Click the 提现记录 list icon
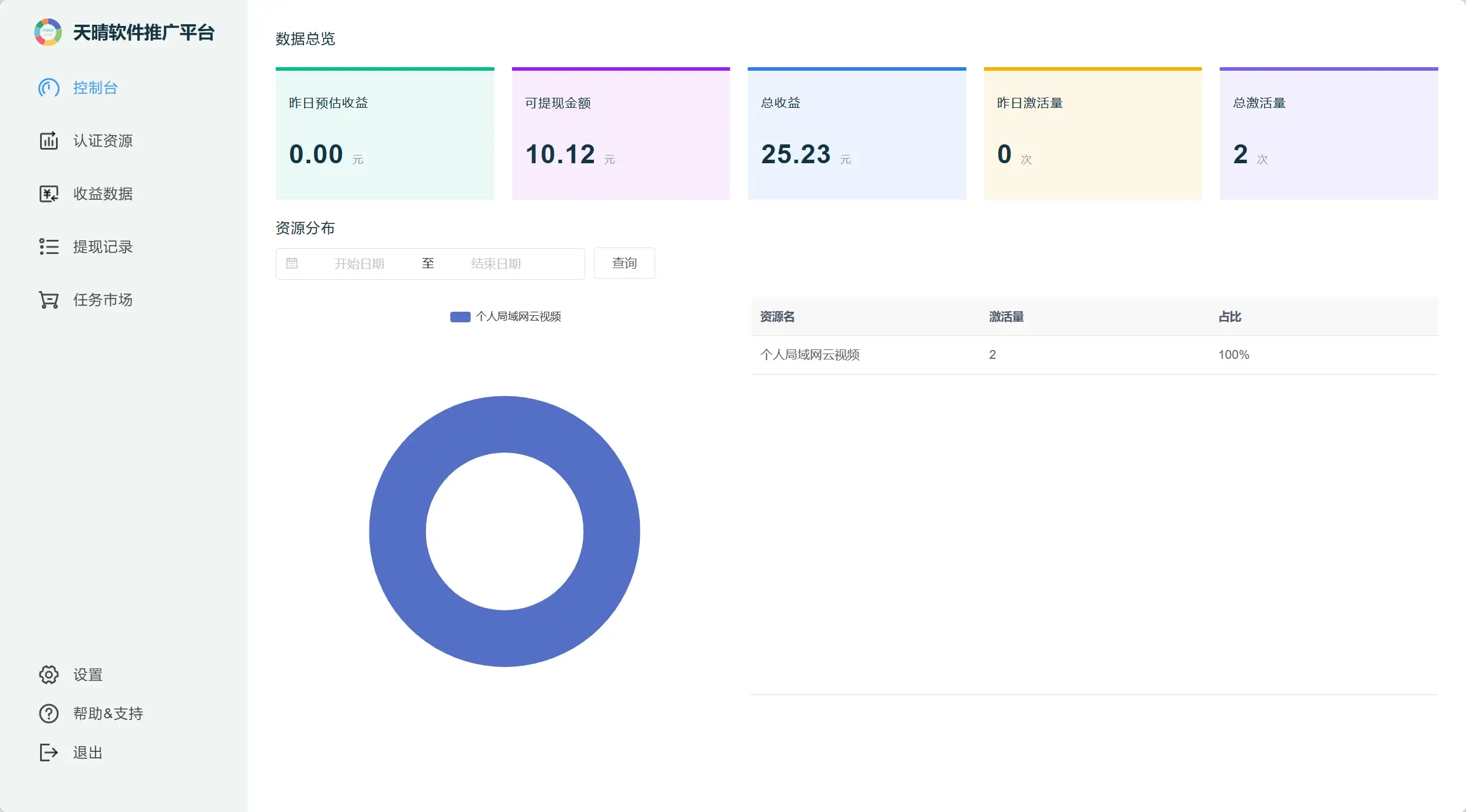 coord(49,247)
